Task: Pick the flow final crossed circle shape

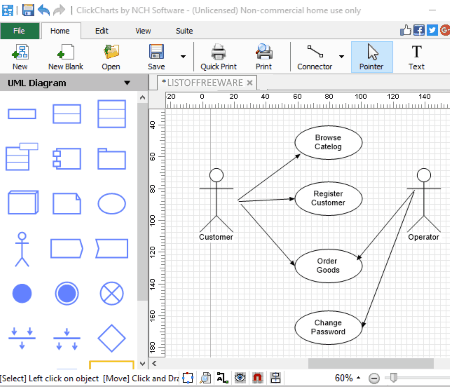Action: pos(112,294)
